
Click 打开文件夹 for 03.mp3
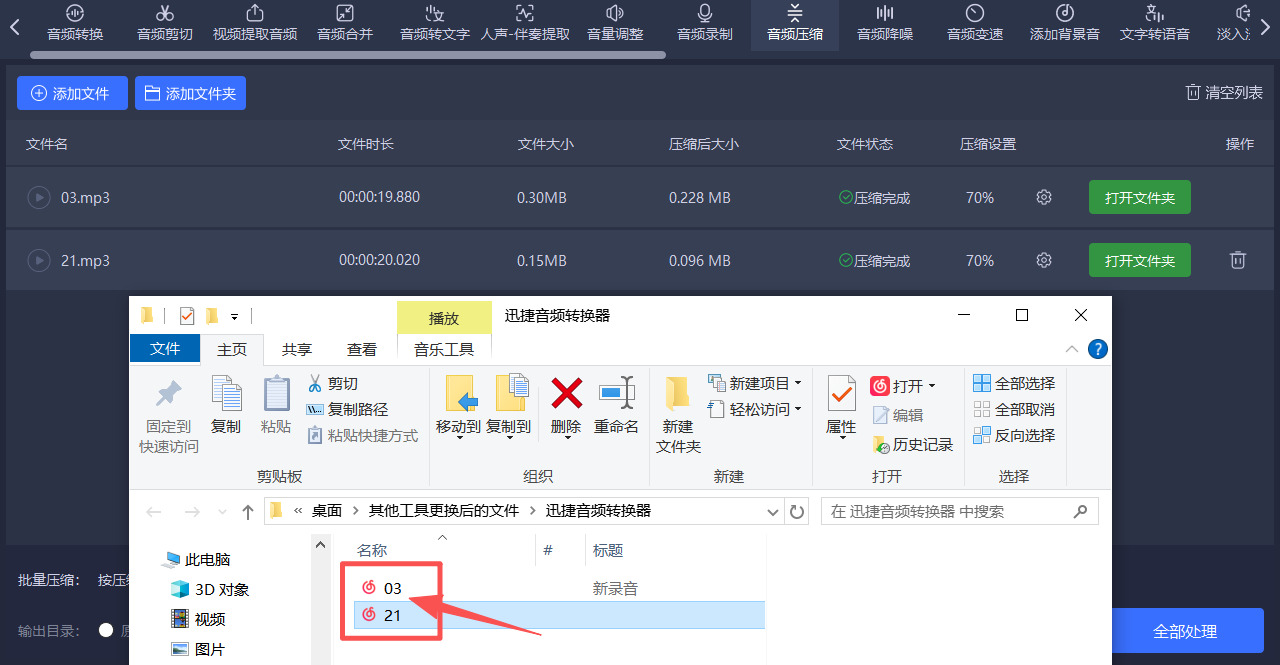click(1140, 198)
